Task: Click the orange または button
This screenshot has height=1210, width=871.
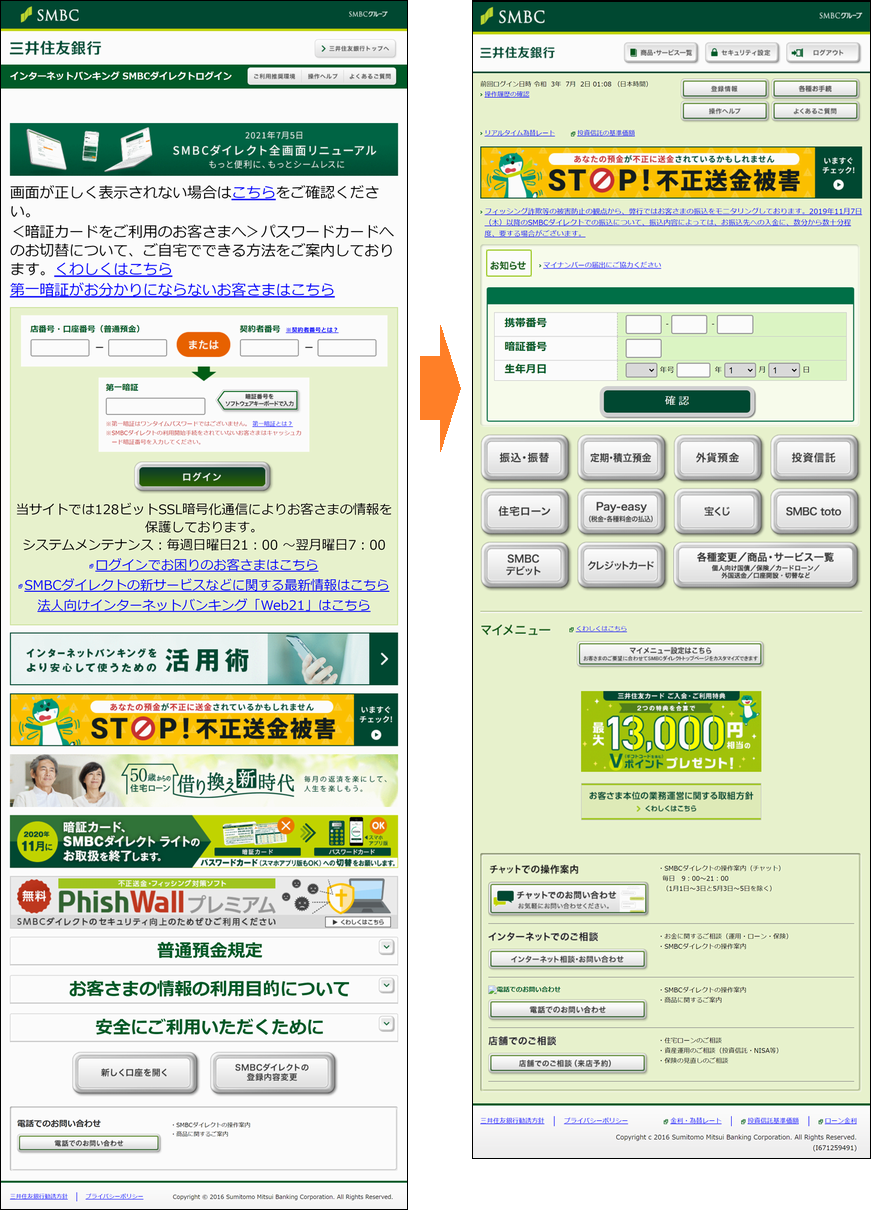Action: coord(203,344)
